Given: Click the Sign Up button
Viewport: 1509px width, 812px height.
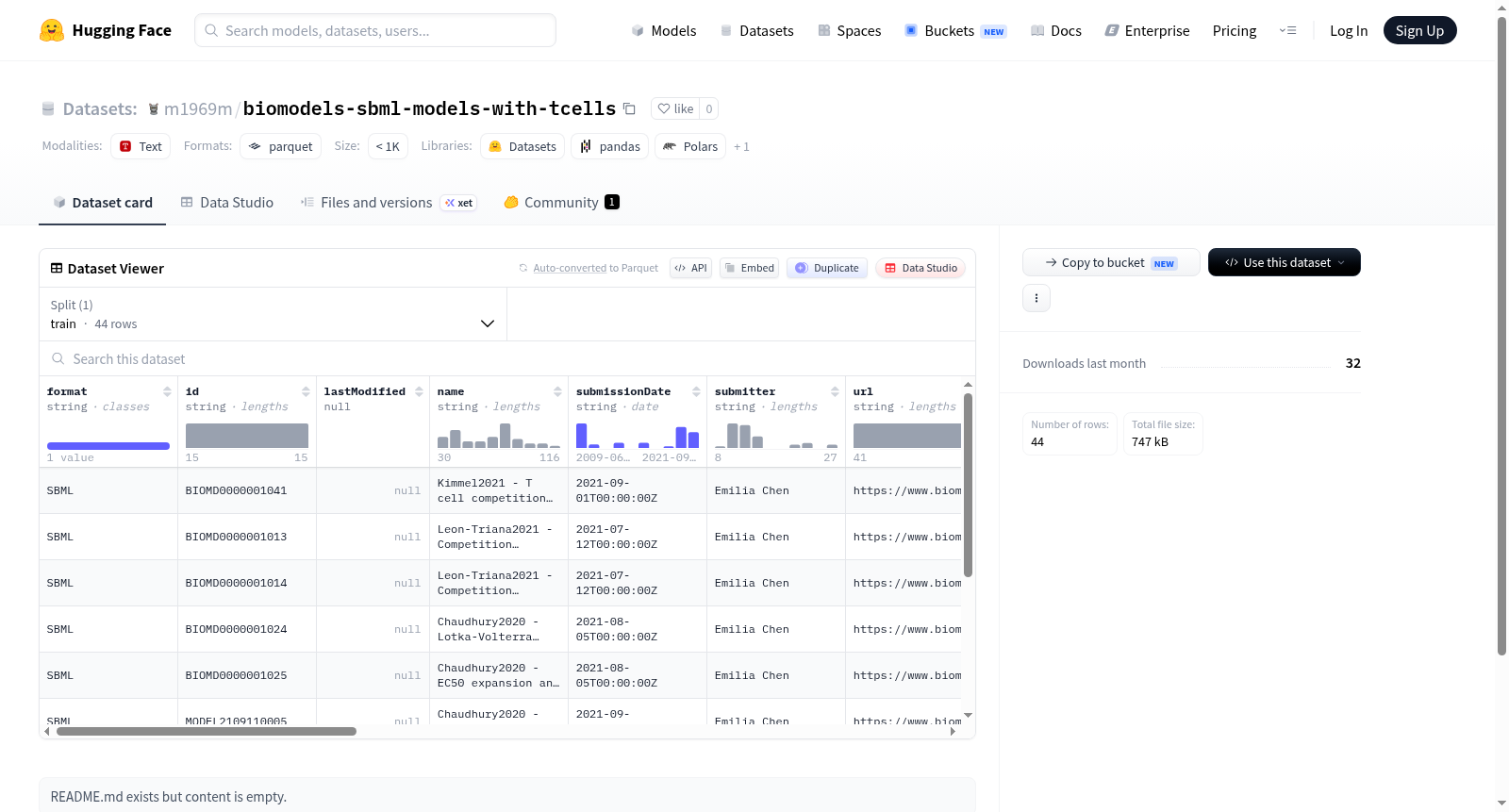Looking at the screenshot, I should tap(1419, 30).
